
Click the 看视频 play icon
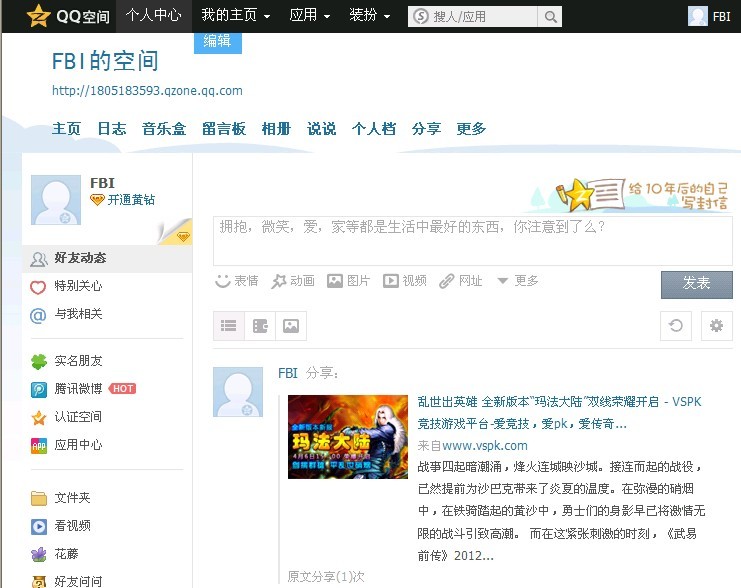[x=39, y=526]
